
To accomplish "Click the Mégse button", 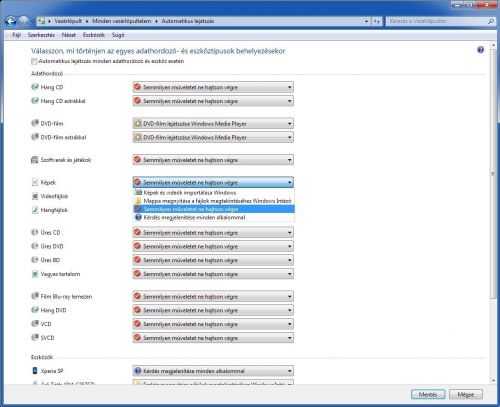I will pos(466,395).
